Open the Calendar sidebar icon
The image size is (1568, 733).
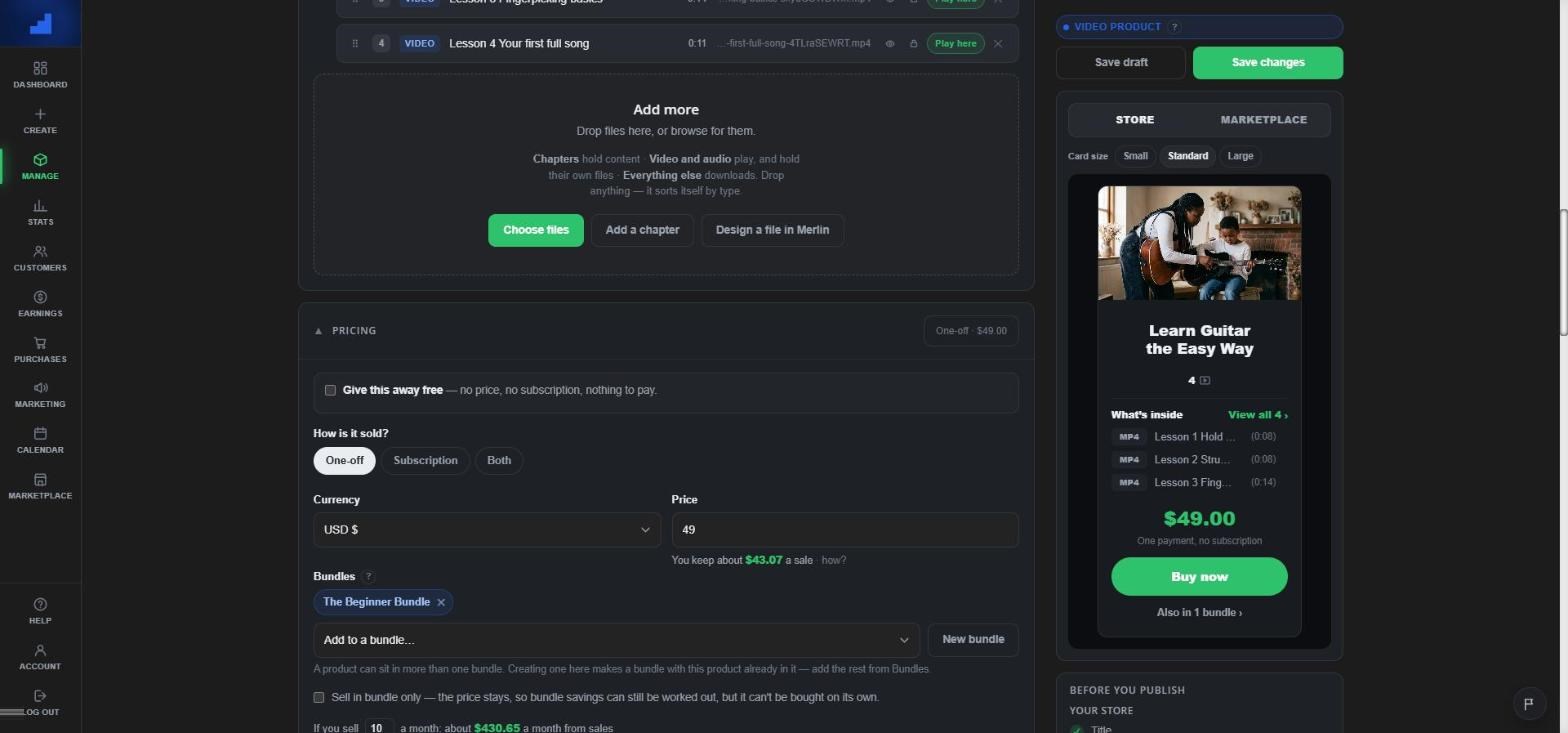click(x=40, y=434)
